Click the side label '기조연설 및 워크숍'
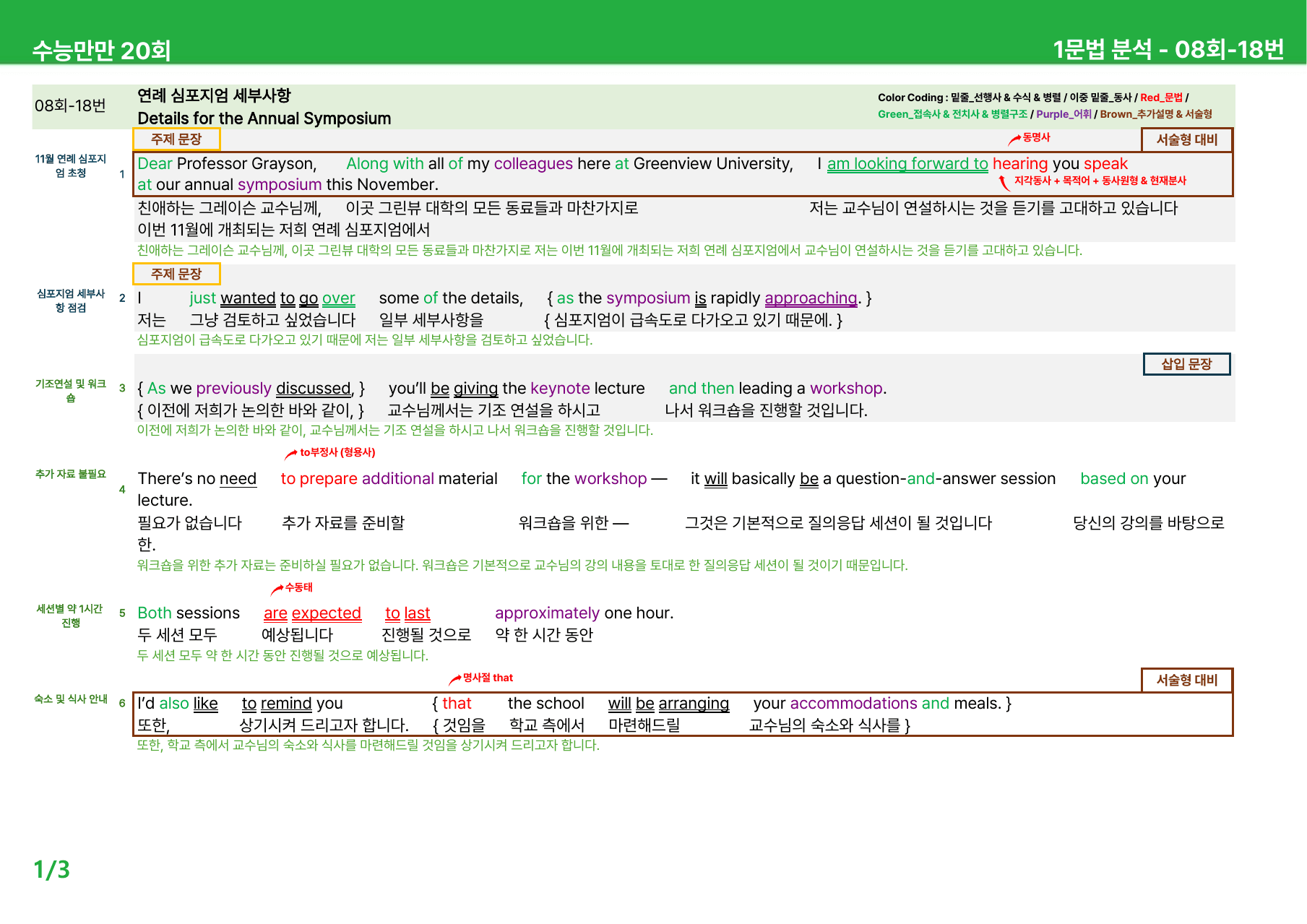Screen dimensions: 1307x924 (71, 391)
